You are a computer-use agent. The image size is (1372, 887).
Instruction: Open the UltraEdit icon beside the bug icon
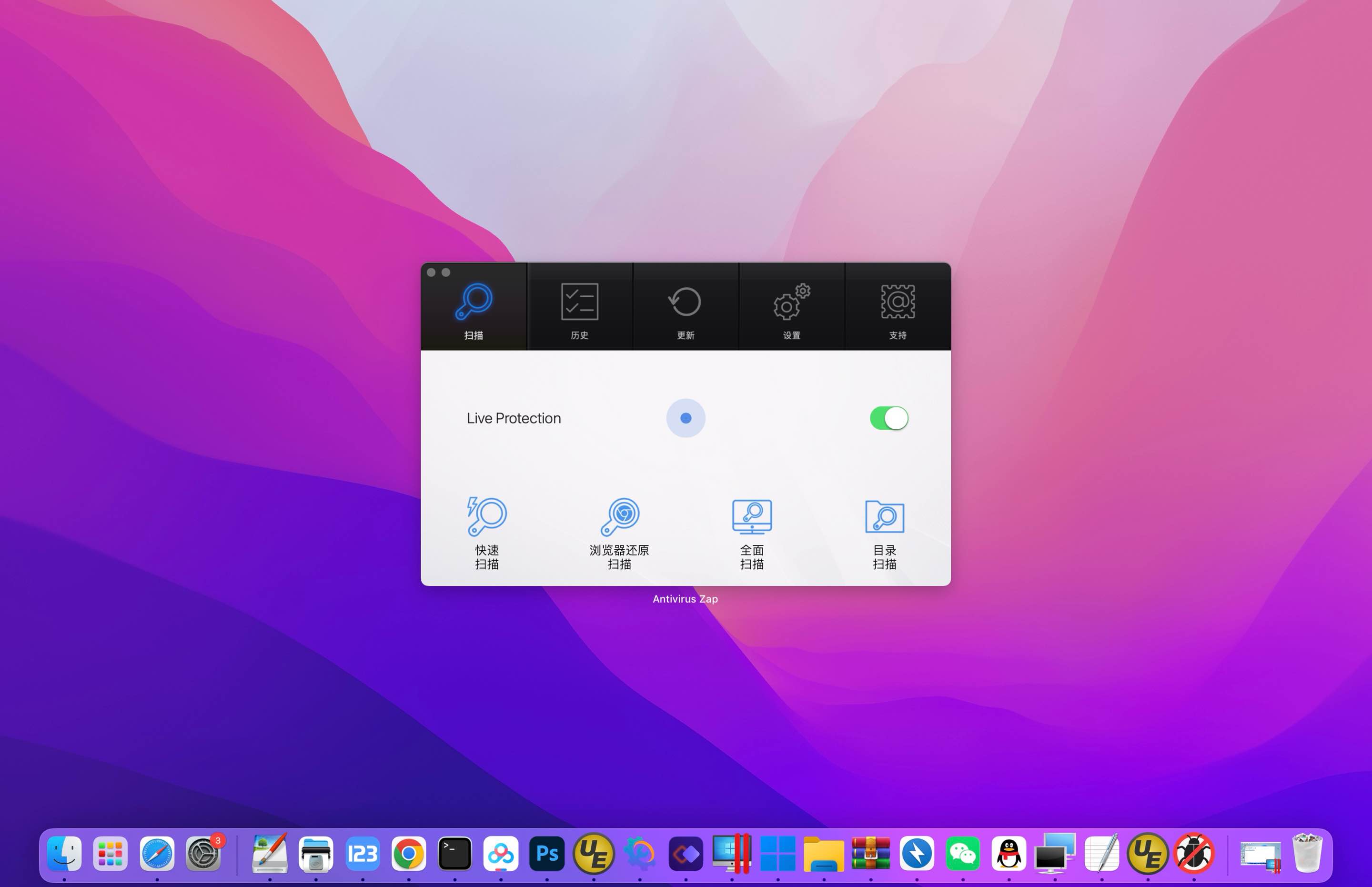tap(1147, 853)
